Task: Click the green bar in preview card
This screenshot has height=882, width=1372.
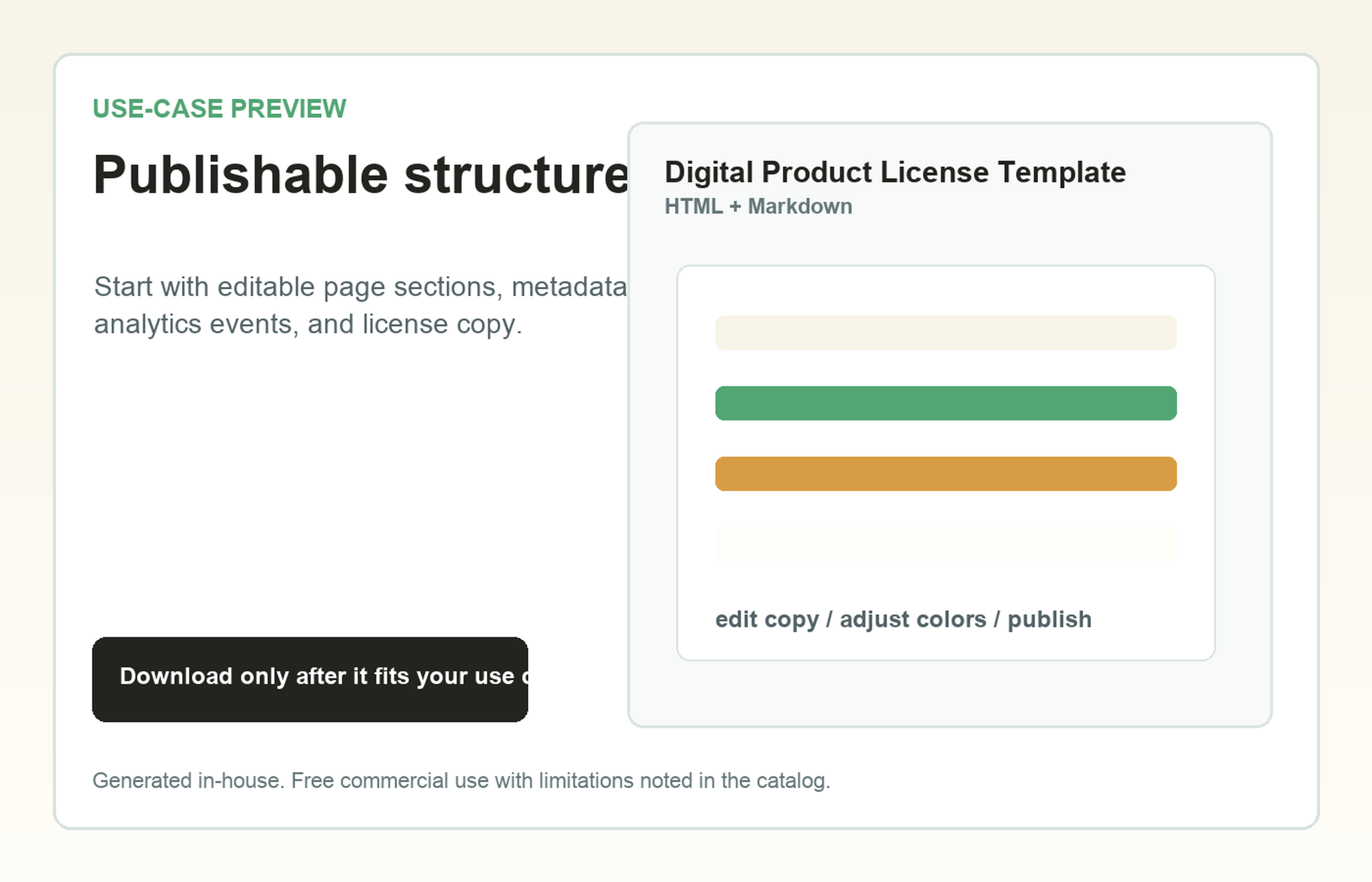Action: click(946, 403)
